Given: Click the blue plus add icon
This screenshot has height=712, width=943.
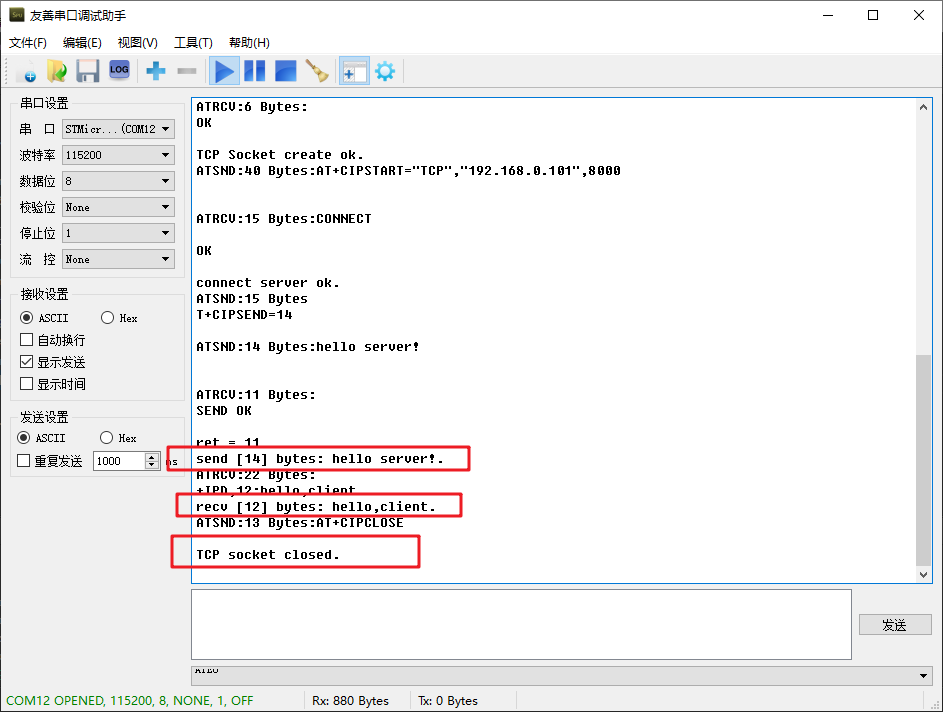Looking at the screenshot, I should coord(156,71).
